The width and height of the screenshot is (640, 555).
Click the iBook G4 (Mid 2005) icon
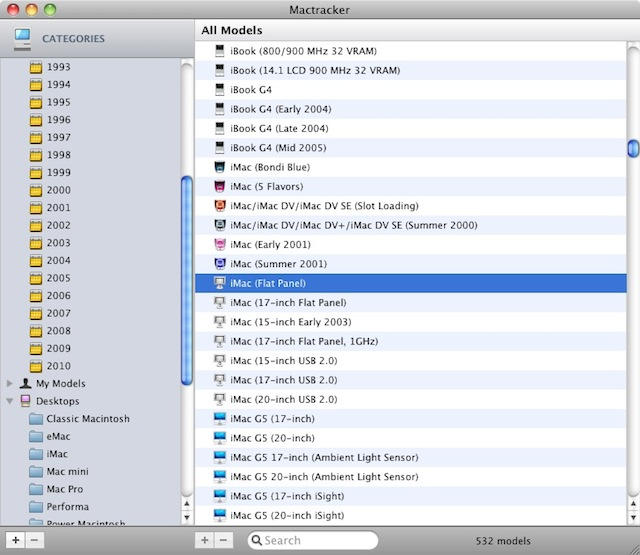220,148
